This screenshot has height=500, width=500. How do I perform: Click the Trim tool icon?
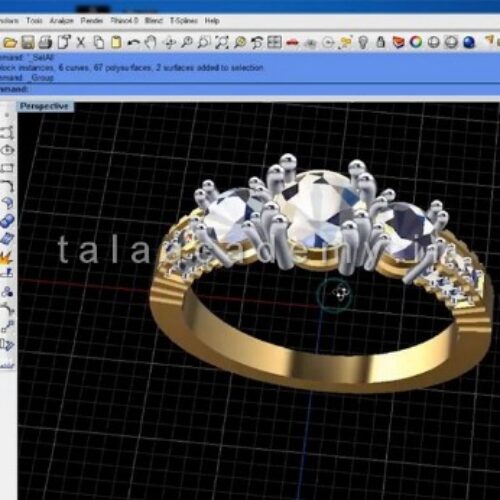click(7, 273)
